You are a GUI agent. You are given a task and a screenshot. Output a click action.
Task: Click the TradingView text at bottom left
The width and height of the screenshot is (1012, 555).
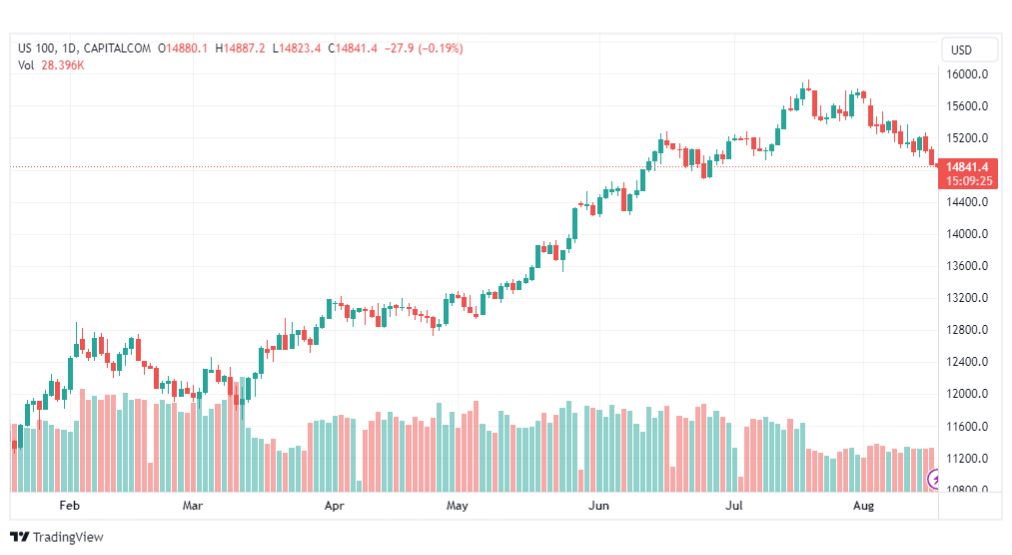point(68,537)
